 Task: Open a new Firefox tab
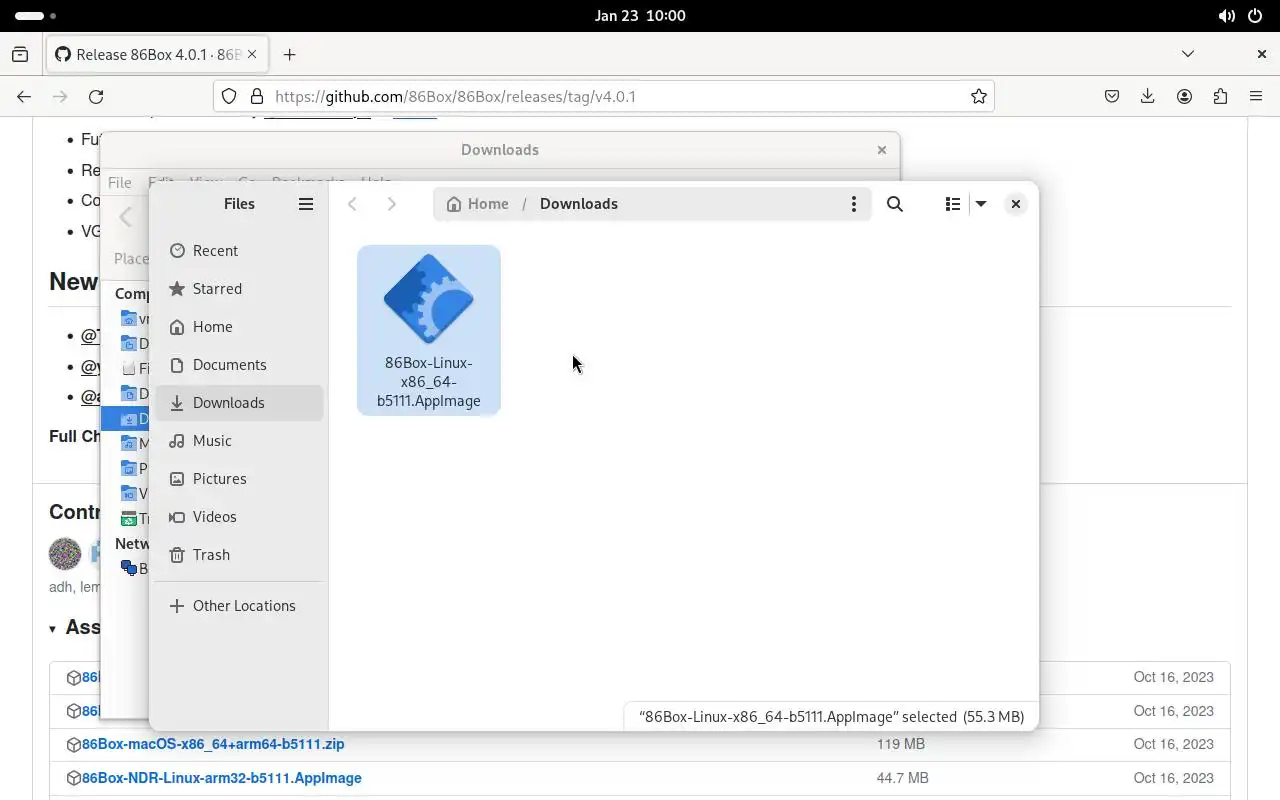tap(289, 55)
